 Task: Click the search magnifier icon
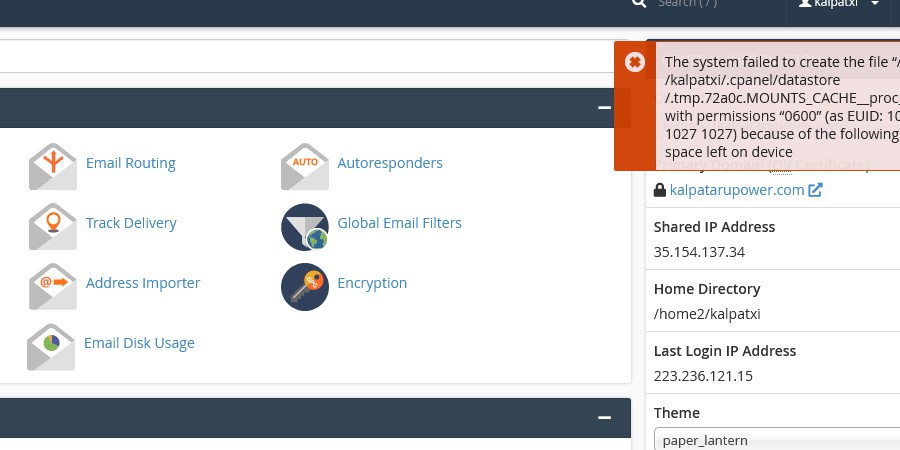(639, 4)
